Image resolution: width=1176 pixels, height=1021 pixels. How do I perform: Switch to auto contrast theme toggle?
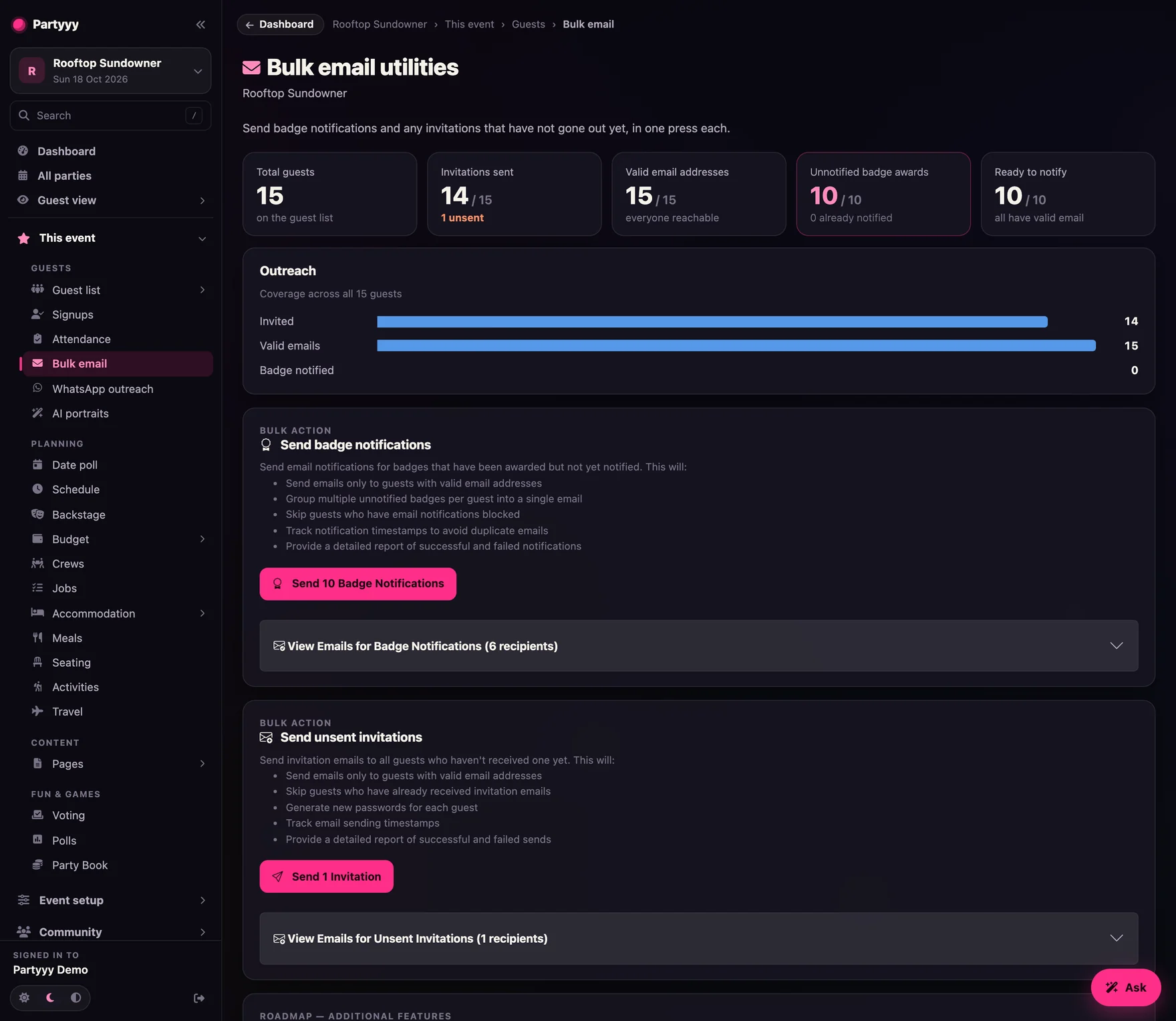[76, 998]
